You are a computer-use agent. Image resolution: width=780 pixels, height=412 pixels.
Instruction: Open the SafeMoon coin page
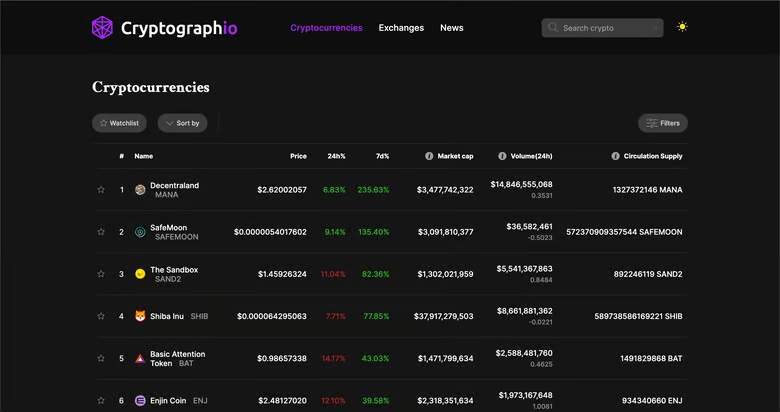169,228
